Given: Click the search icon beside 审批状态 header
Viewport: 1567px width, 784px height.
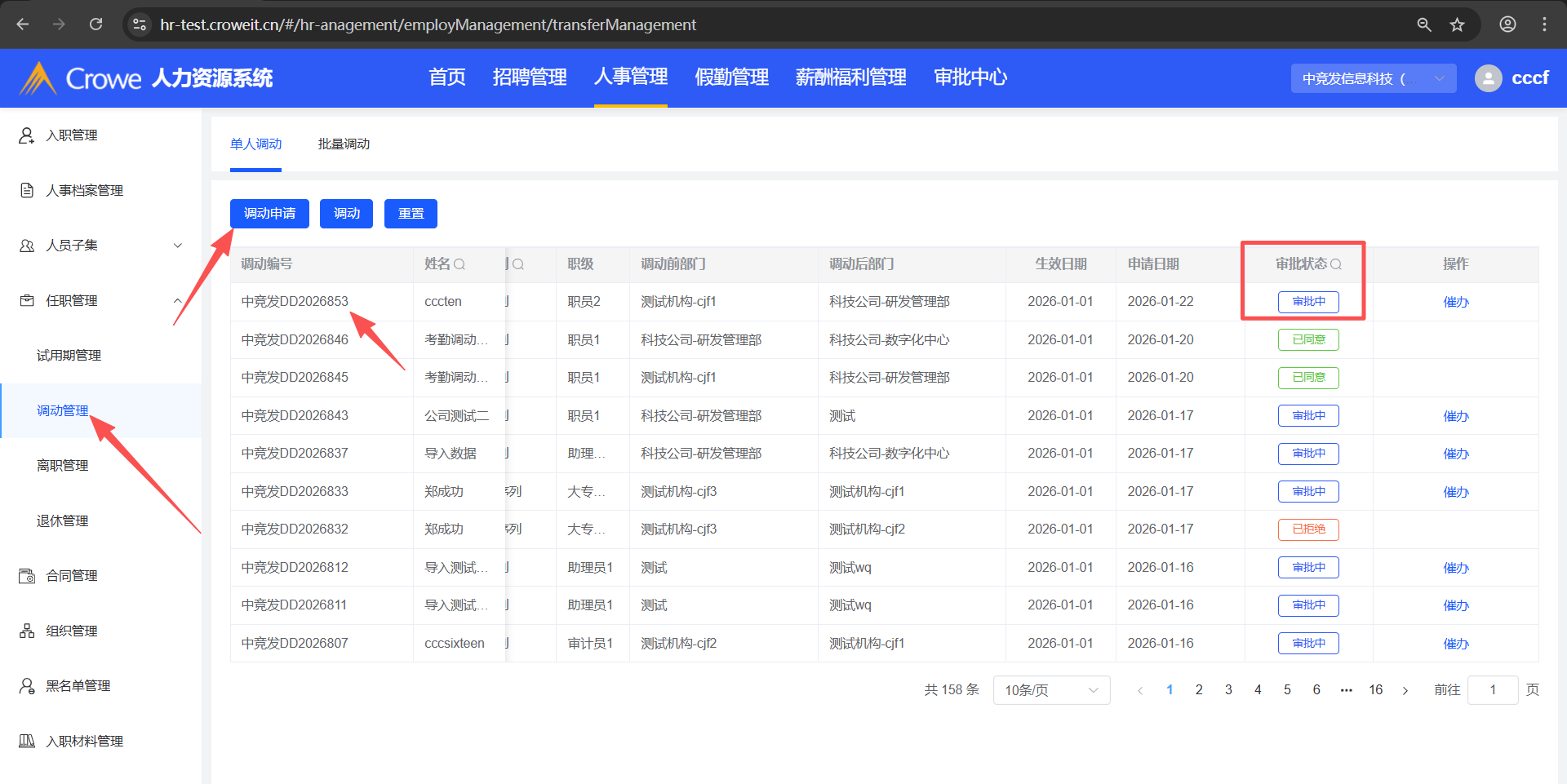Looking at the screenshot, I should point(1336,264).
